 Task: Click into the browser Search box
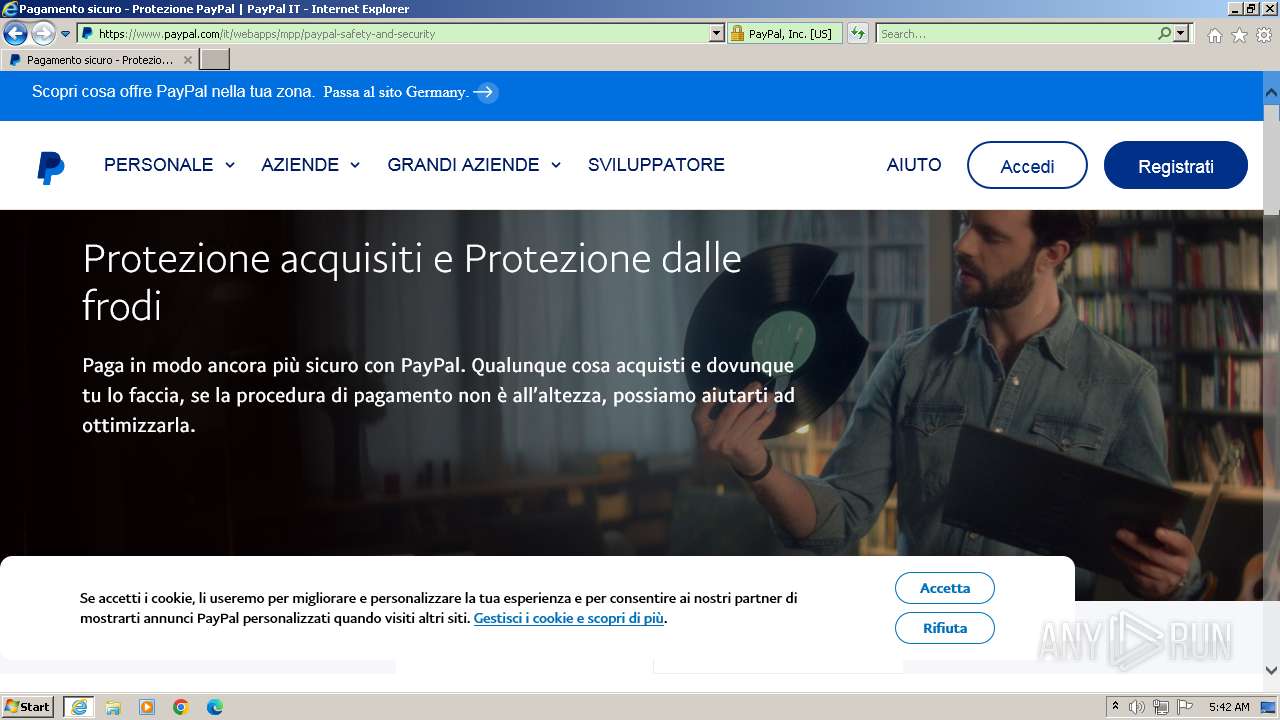[1016, 33]
